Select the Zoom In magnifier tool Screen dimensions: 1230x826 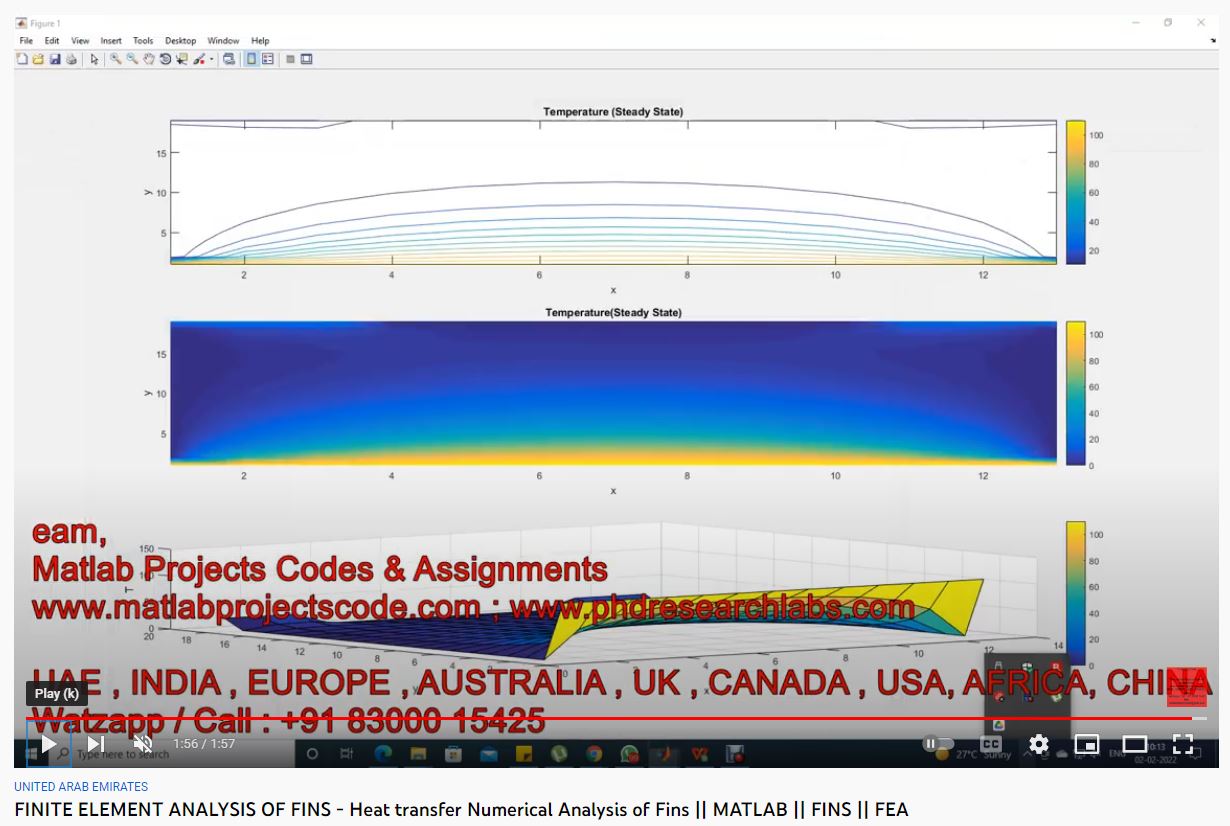click(116, 59)
